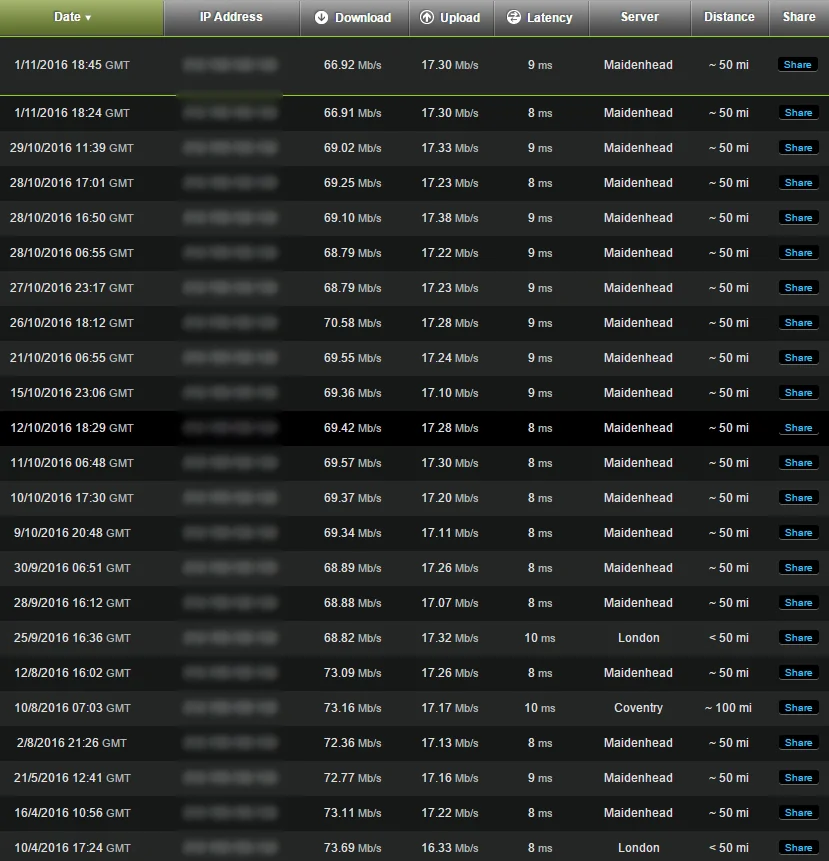
Task: Click the Upload arrow icon in header
Action: click(x=427, y=18)
